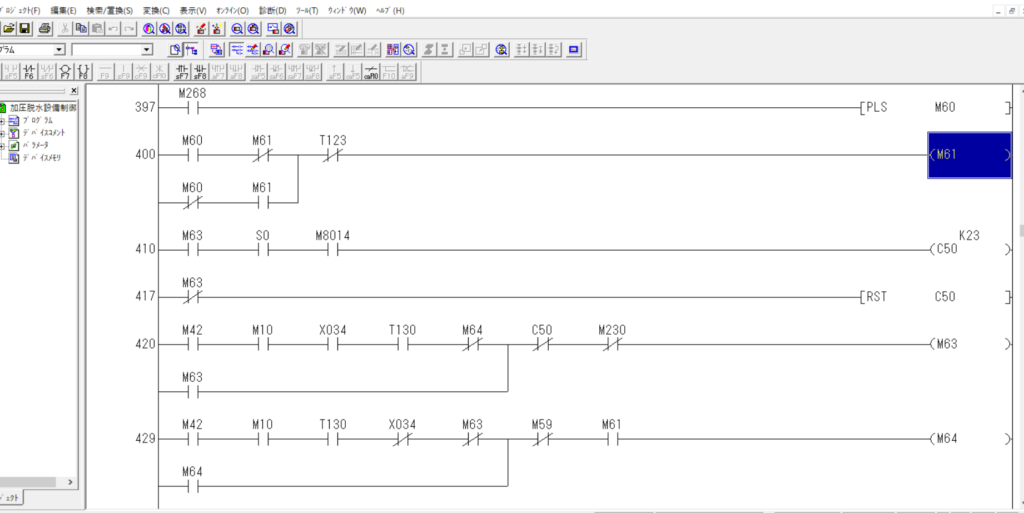This screenshot has height=513, width=1024.
Task: Insert application instruction with F8 button
Action: tap(84, 71)
